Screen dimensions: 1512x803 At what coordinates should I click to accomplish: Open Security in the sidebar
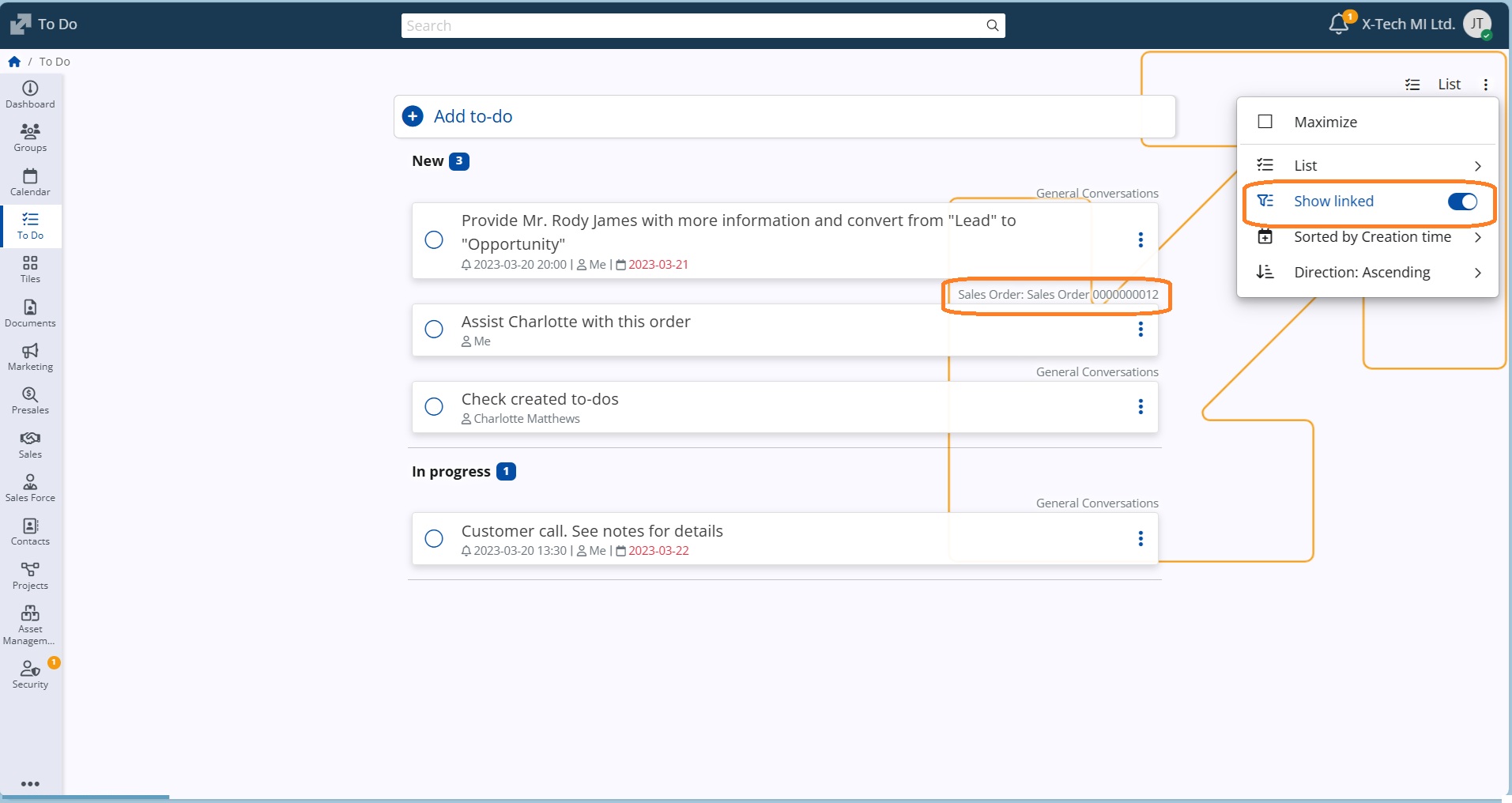pyautogui.click(x=30, y=674)
